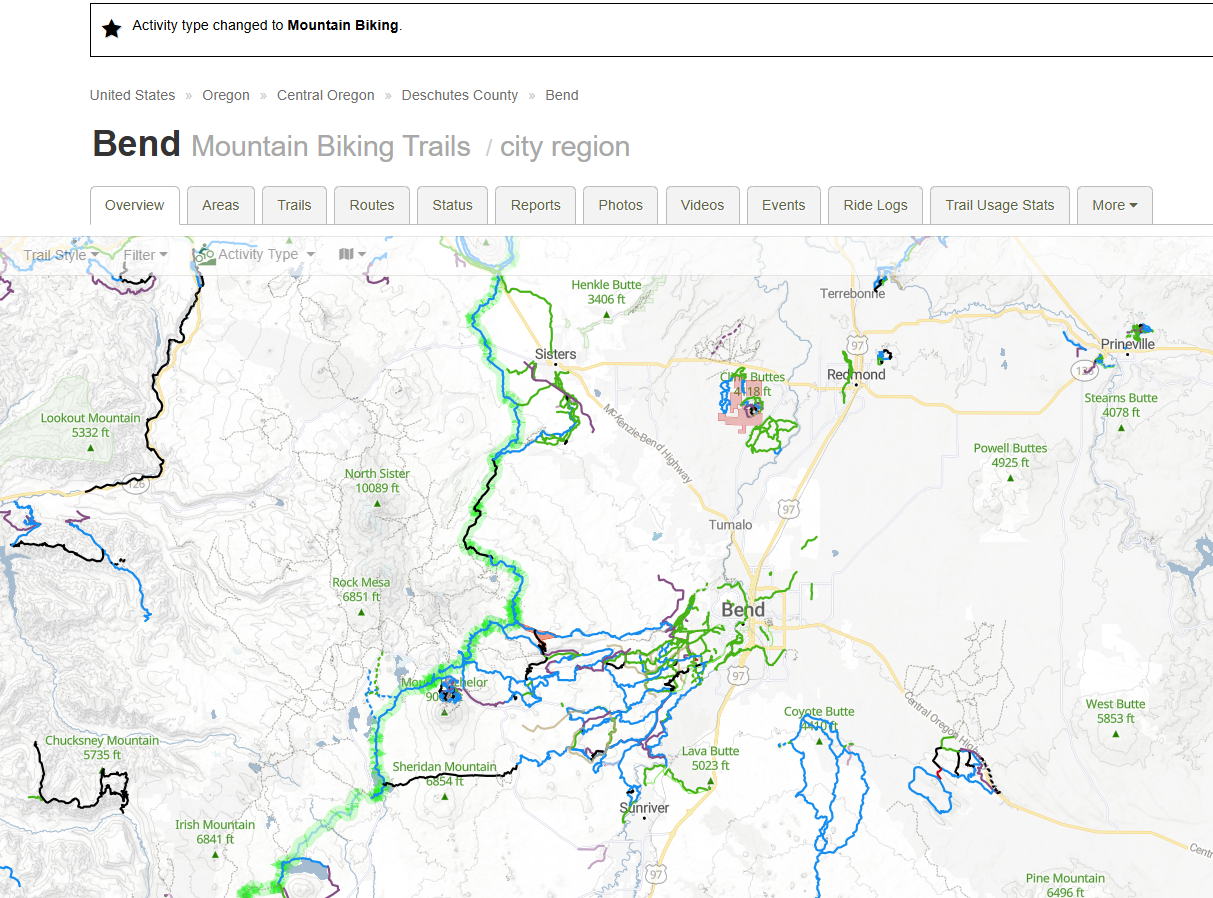Open the Events tab
Screen dimensions: 1213x898
tap(783, 205)
